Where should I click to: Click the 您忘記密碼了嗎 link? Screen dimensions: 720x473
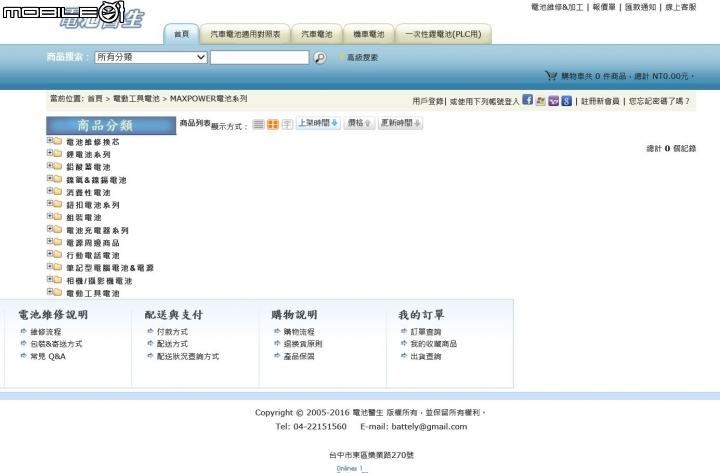point(659,101)
